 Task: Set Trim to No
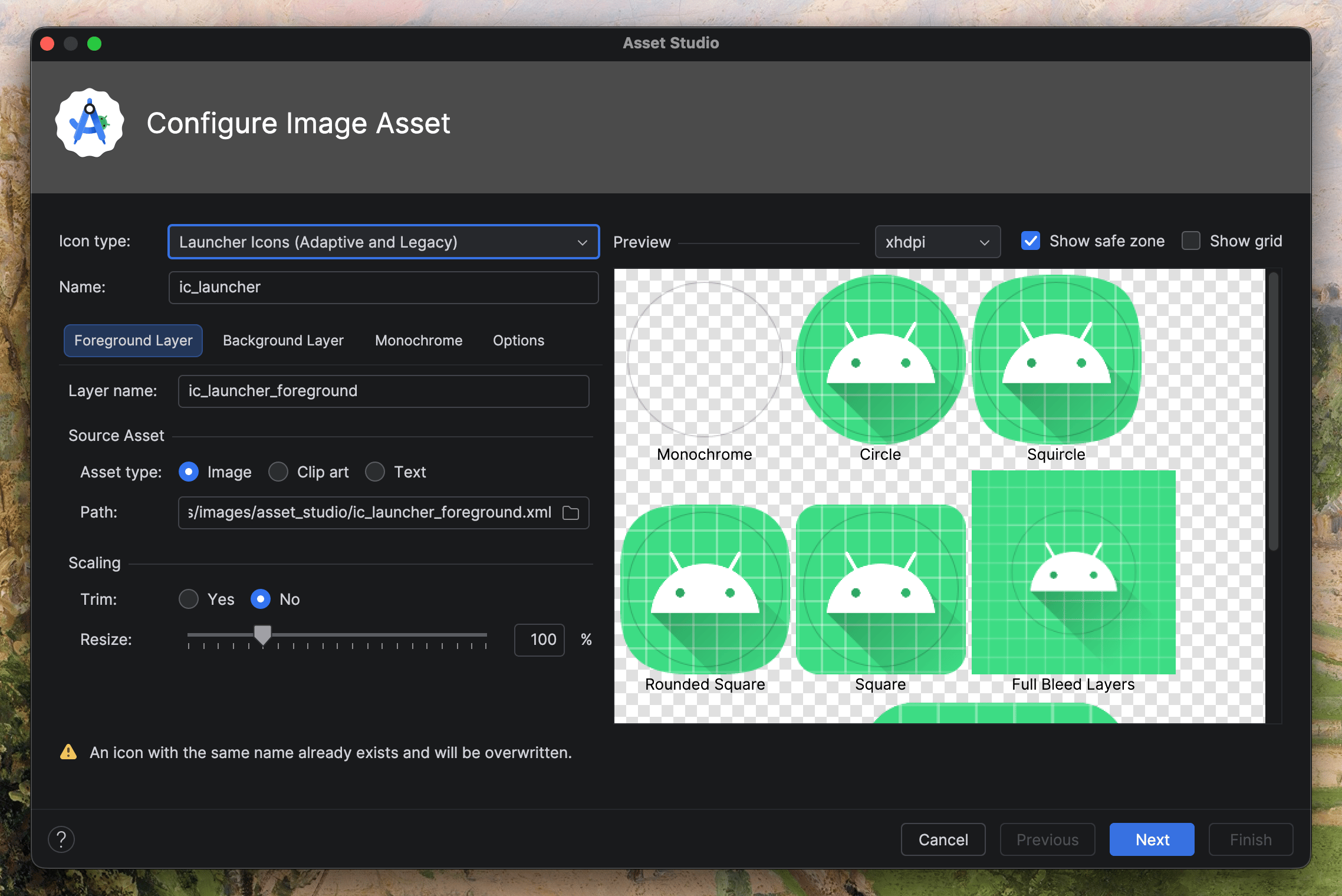261,599
